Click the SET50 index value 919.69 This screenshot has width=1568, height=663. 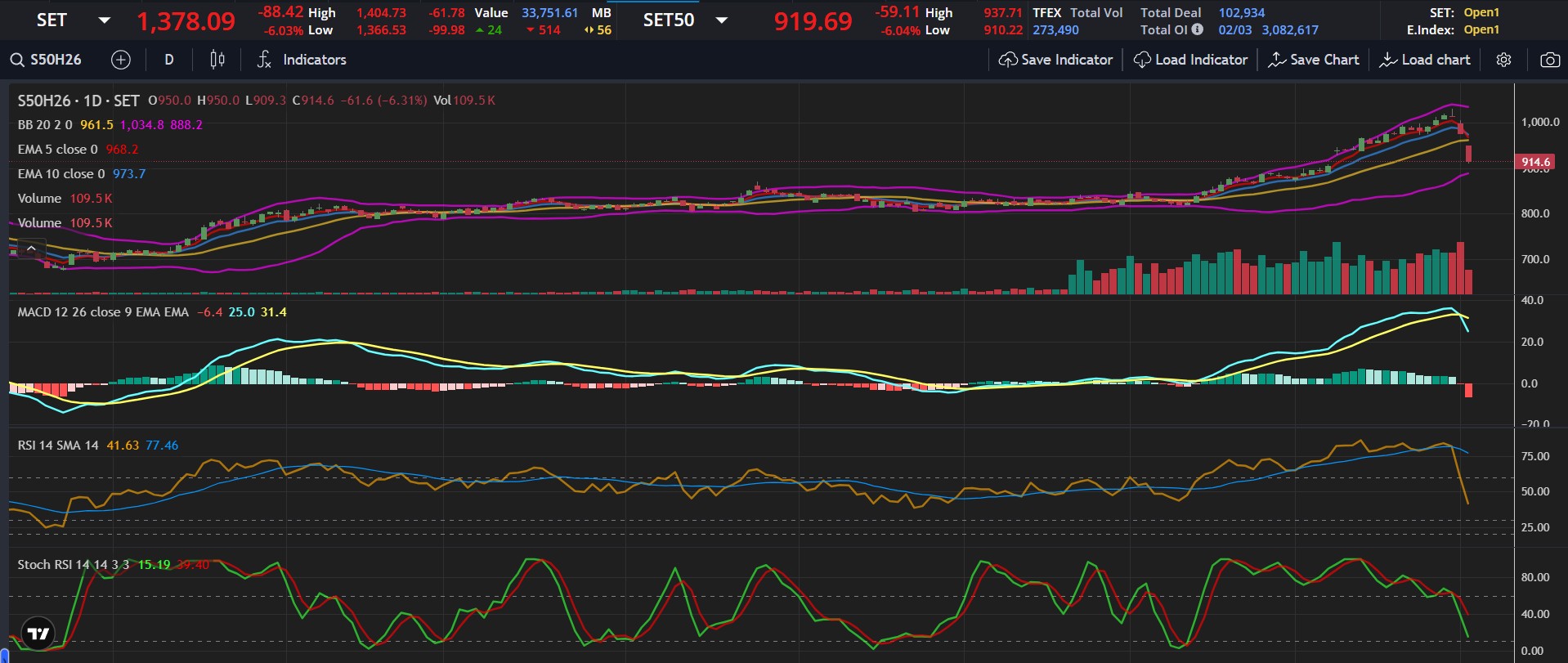pyautogui.click(x=813, y=21)
